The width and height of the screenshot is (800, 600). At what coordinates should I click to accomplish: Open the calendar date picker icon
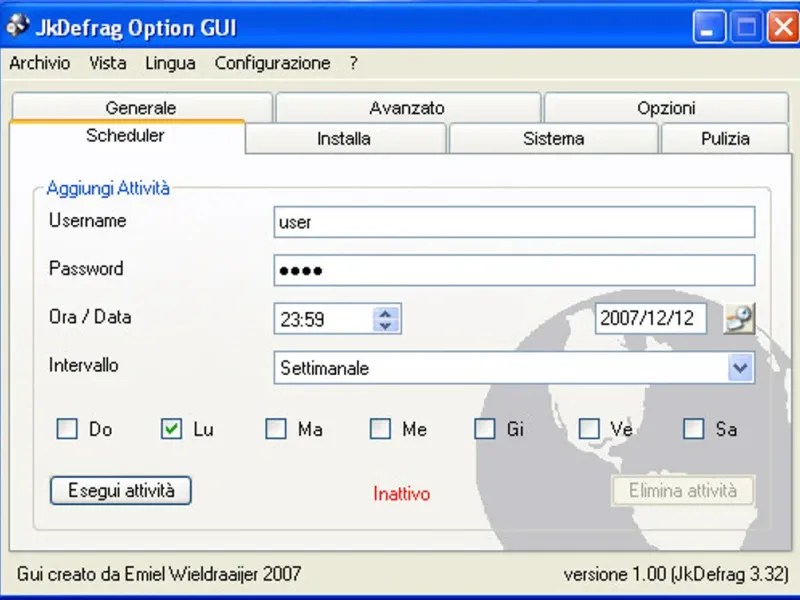click(x=739, y=319)
